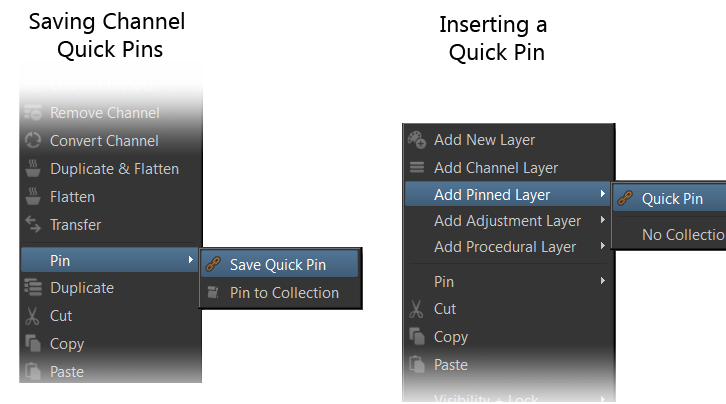Screen dimensions: 726x404
Task: Select Quick Pin in the submenu
Action: coord(672,199)
